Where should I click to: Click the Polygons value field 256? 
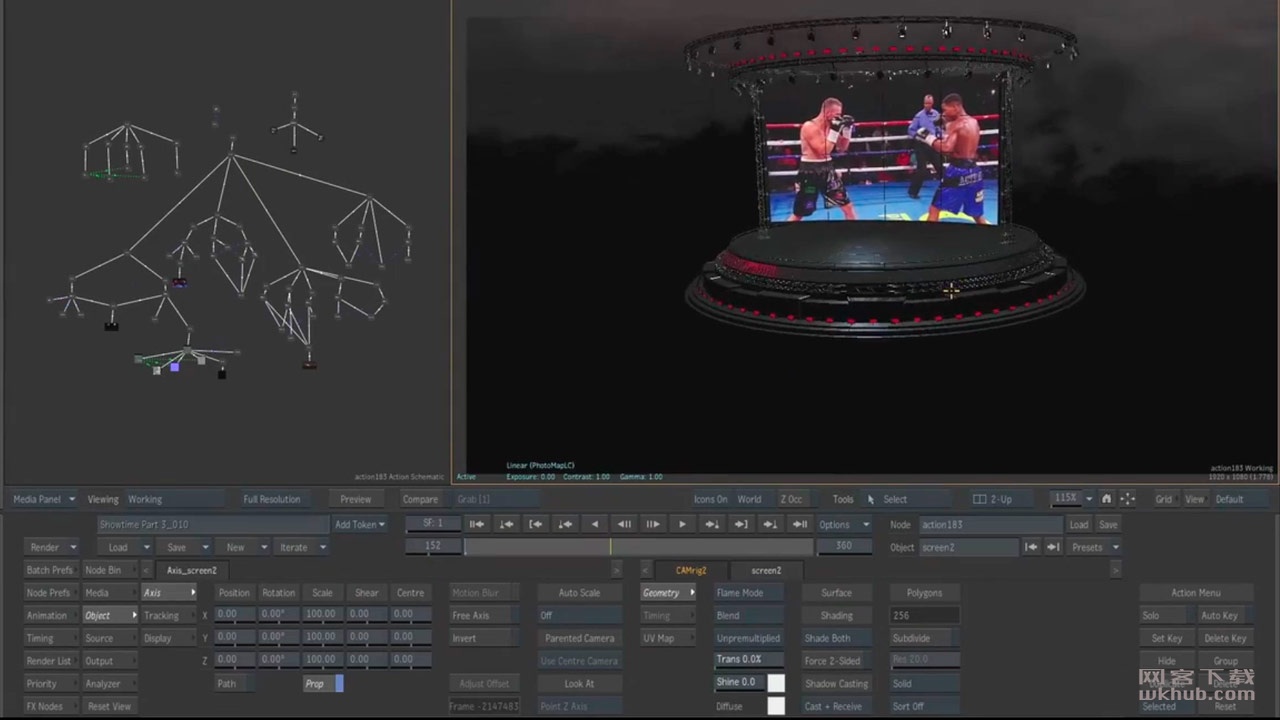pyautogui.click(x=925, y=616)
